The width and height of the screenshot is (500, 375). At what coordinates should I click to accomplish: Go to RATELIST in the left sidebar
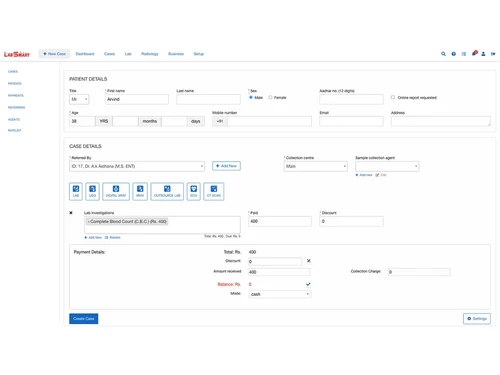pyautogui.click(x=15, y=130)
